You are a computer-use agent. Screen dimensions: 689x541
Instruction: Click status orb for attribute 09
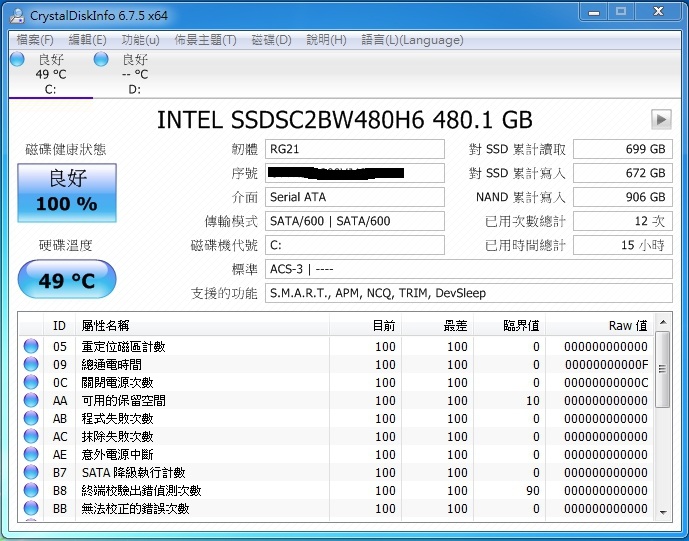(x=31, y=364)
